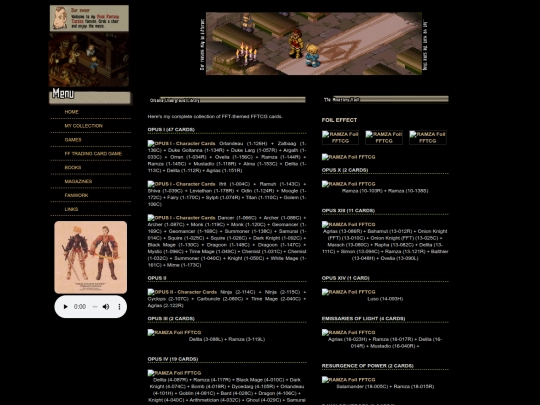Click the complete collection intro sentence

point(215,116)
